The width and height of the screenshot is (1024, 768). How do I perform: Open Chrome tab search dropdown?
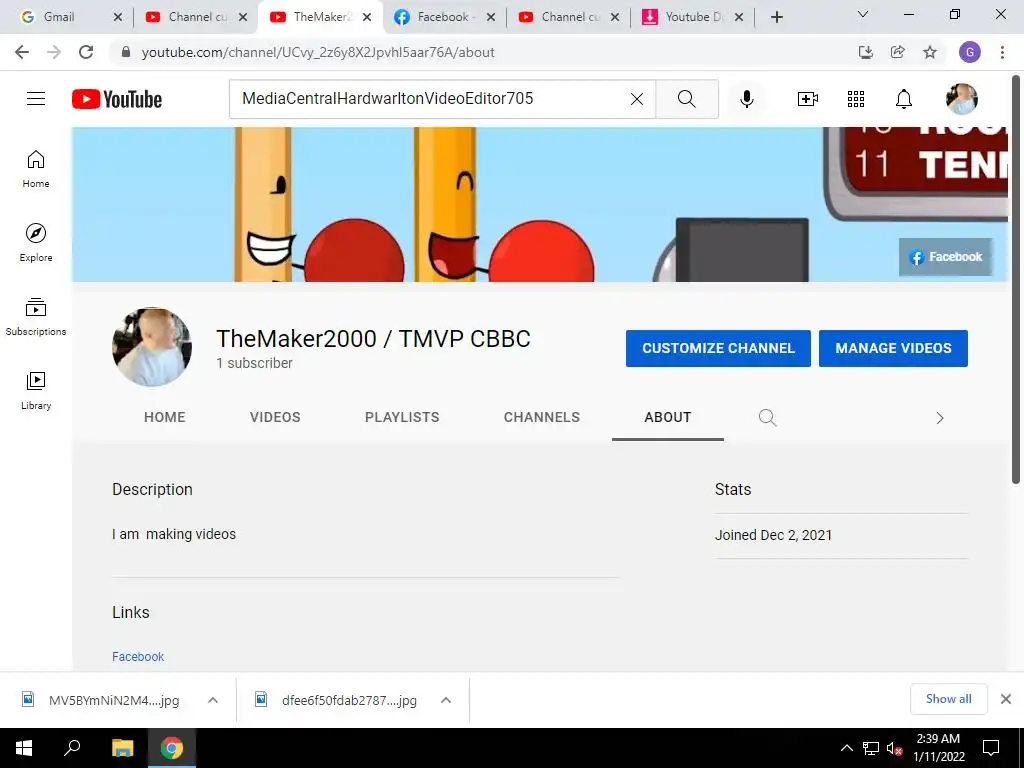pos(863,14)
